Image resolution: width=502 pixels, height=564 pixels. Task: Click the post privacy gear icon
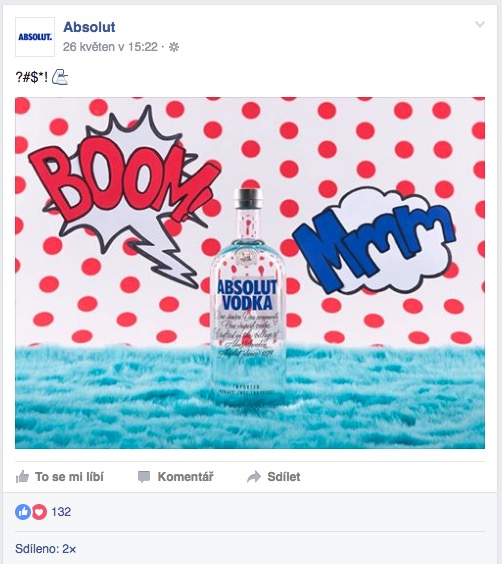pyautogui.click(x=174, y=47)
